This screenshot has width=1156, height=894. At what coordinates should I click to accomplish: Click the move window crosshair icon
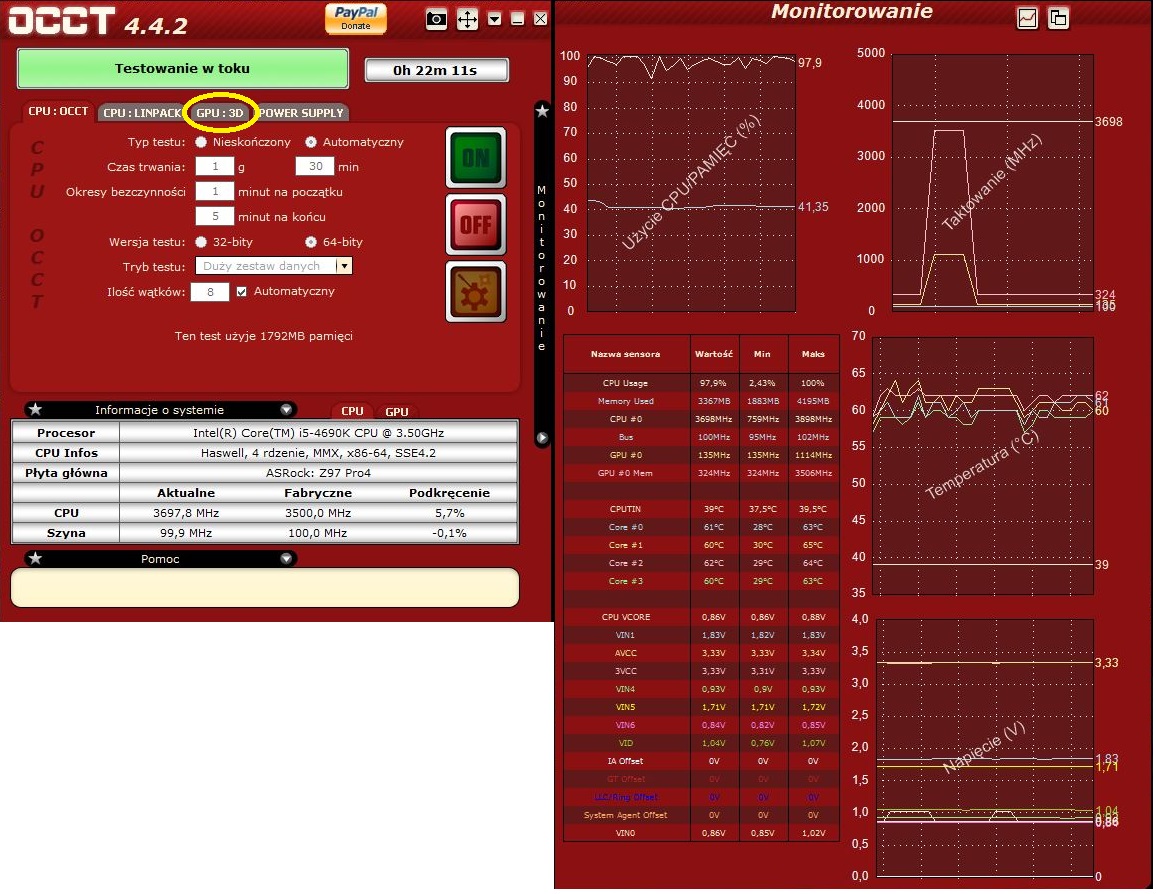pyautogui.click(x=467, y=19)
